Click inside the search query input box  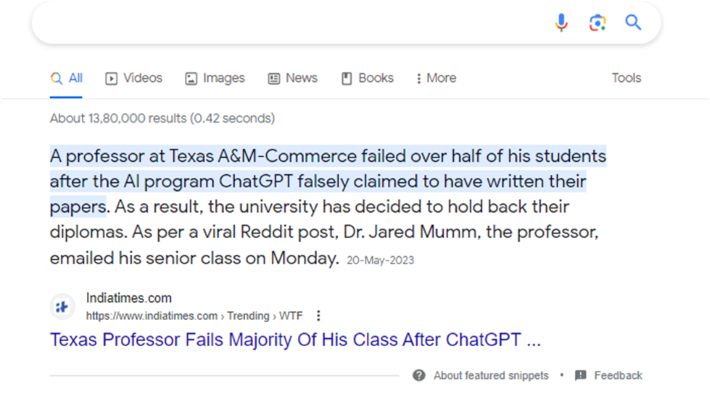tap(290, 22)
